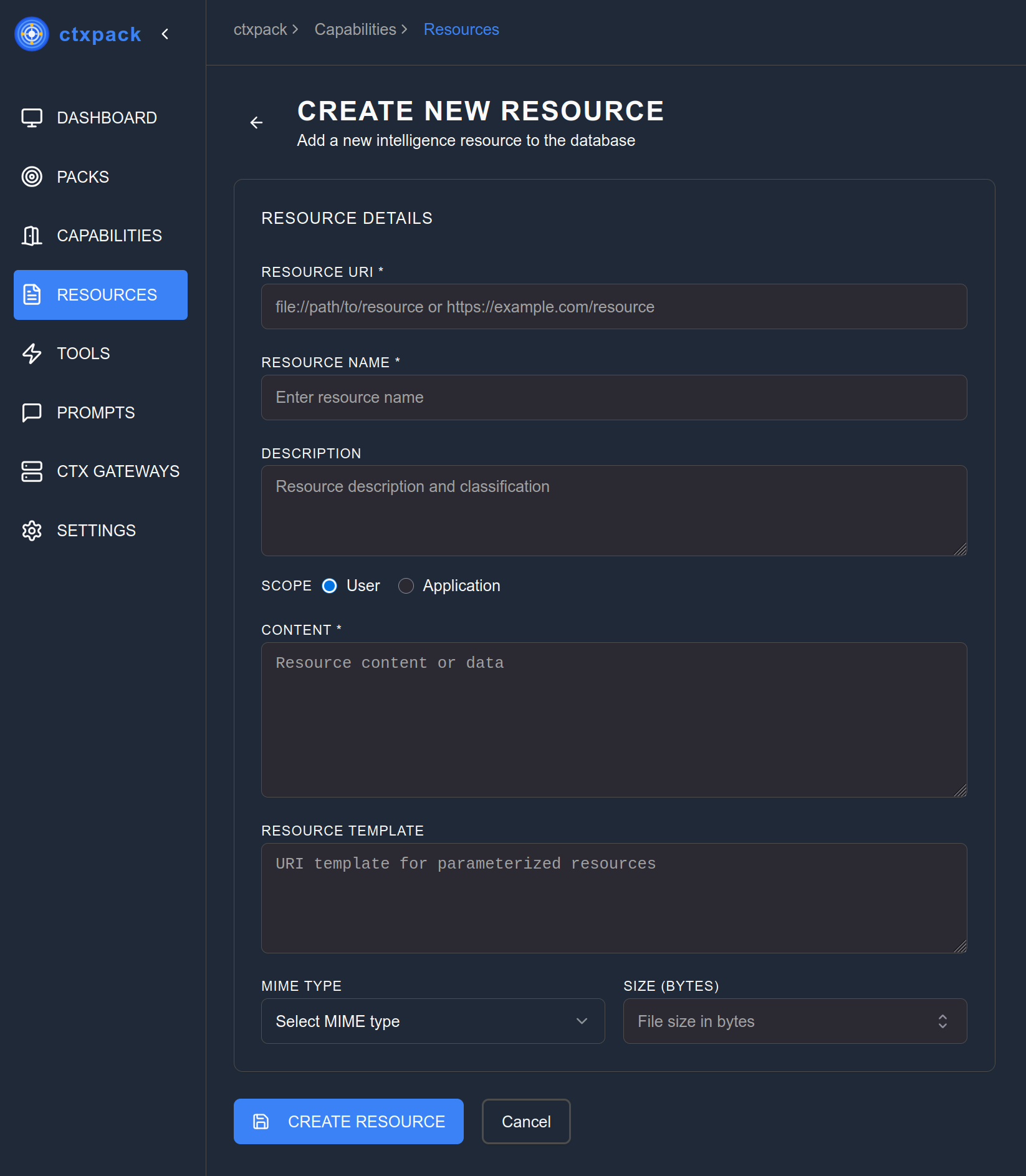Focus the Resource Template text area
The height and width of the screenshot is (1176, 1026).
point(614,899)
